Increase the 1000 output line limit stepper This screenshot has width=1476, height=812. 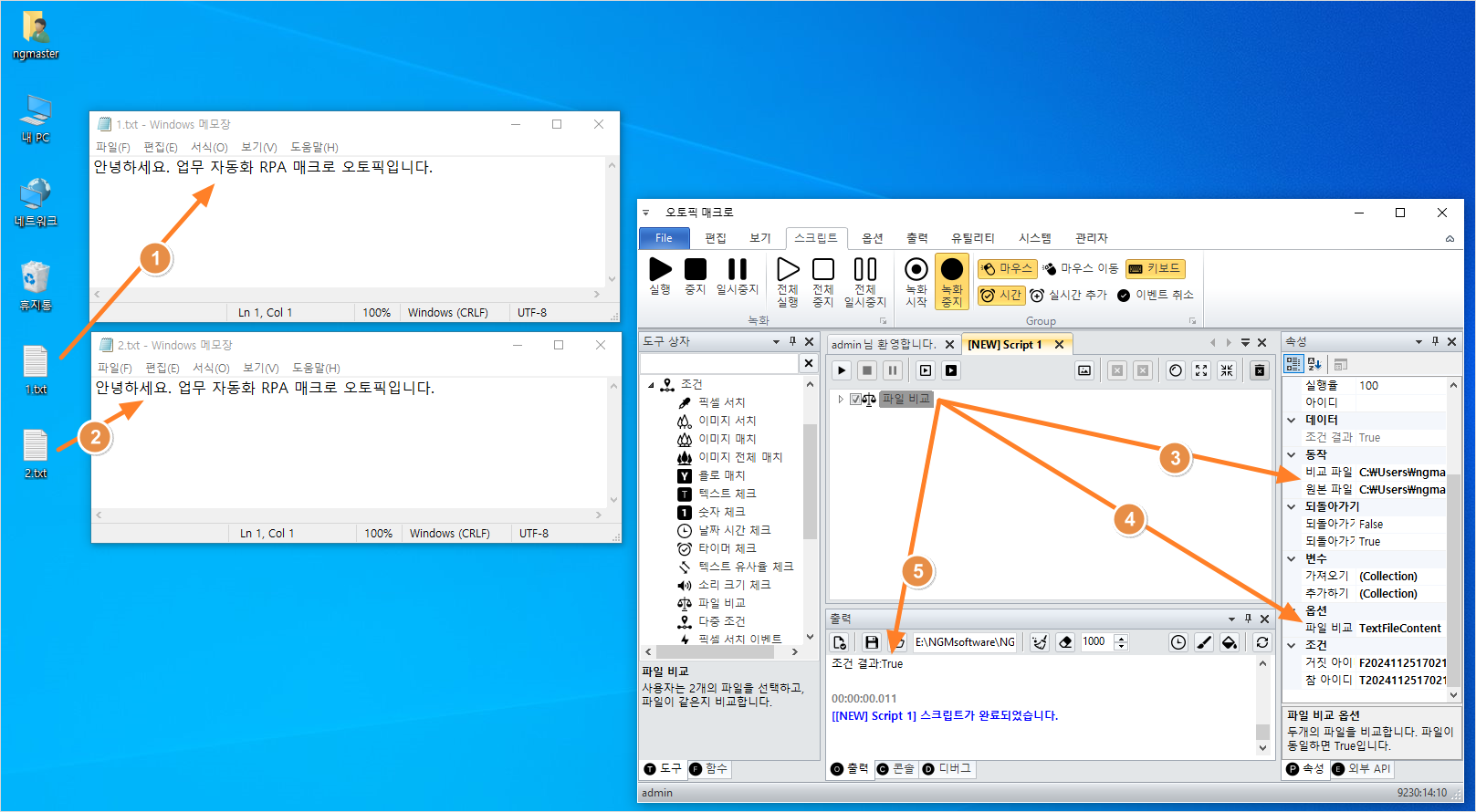click(1121, 638)
